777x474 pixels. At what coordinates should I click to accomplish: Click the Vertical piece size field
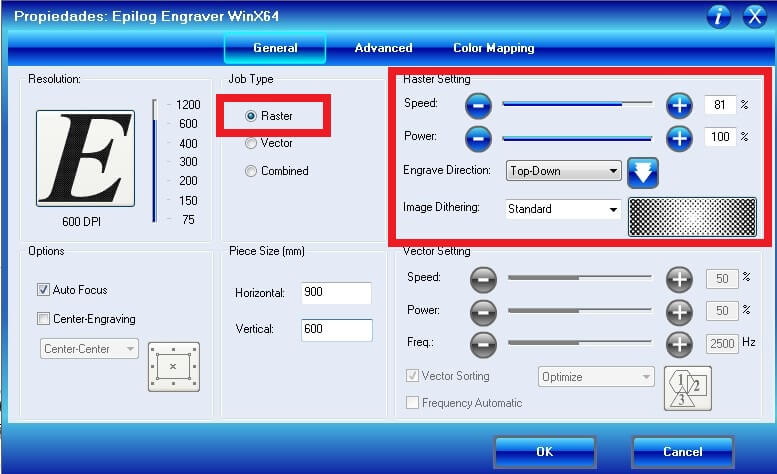tap(336, 329)
